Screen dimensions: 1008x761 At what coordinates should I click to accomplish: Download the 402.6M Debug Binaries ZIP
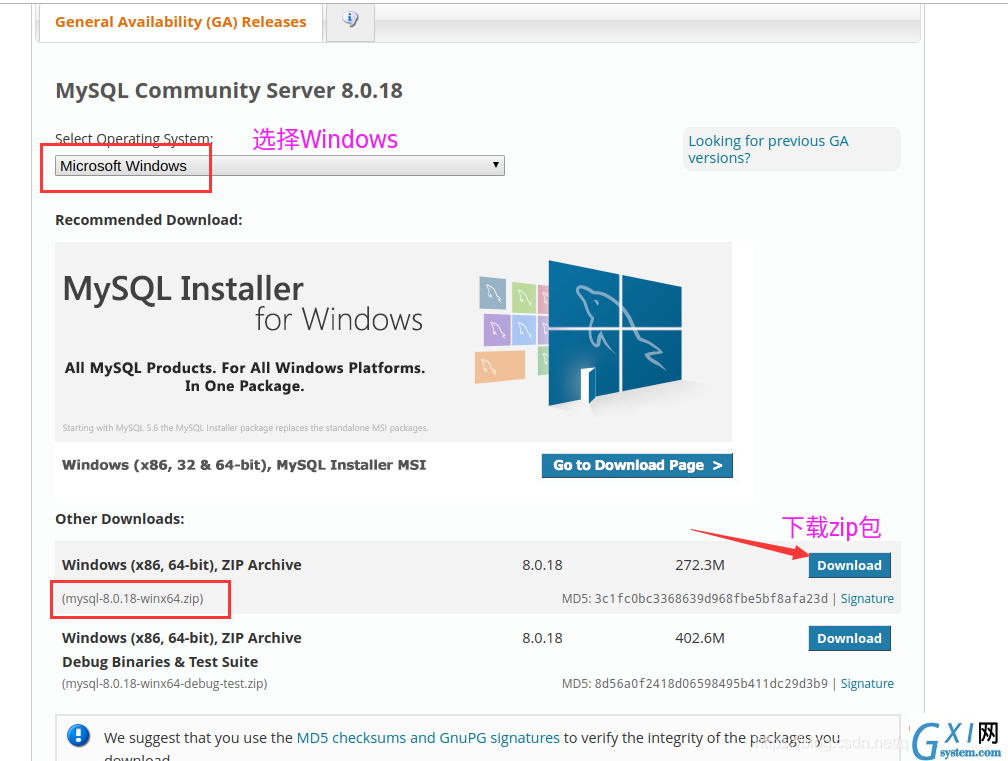(x=849, y=638)
